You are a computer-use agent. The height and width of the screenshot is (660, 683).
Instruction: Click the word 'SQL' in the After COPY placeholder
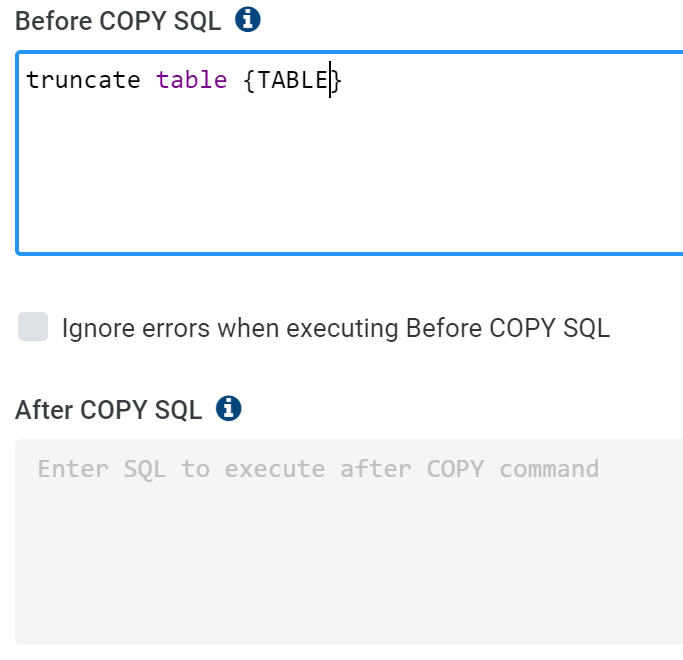145,469
